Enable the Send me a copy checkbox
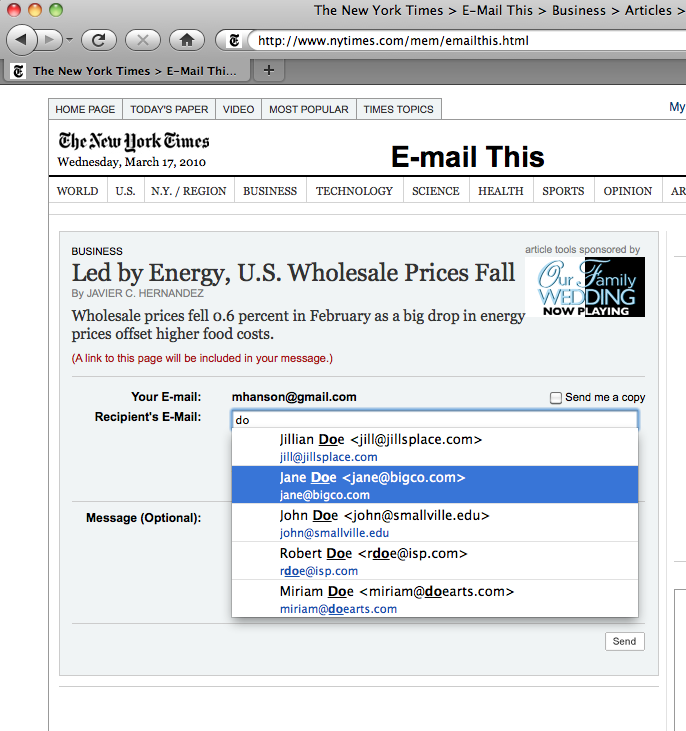686x731 pixels. [556, 398]
